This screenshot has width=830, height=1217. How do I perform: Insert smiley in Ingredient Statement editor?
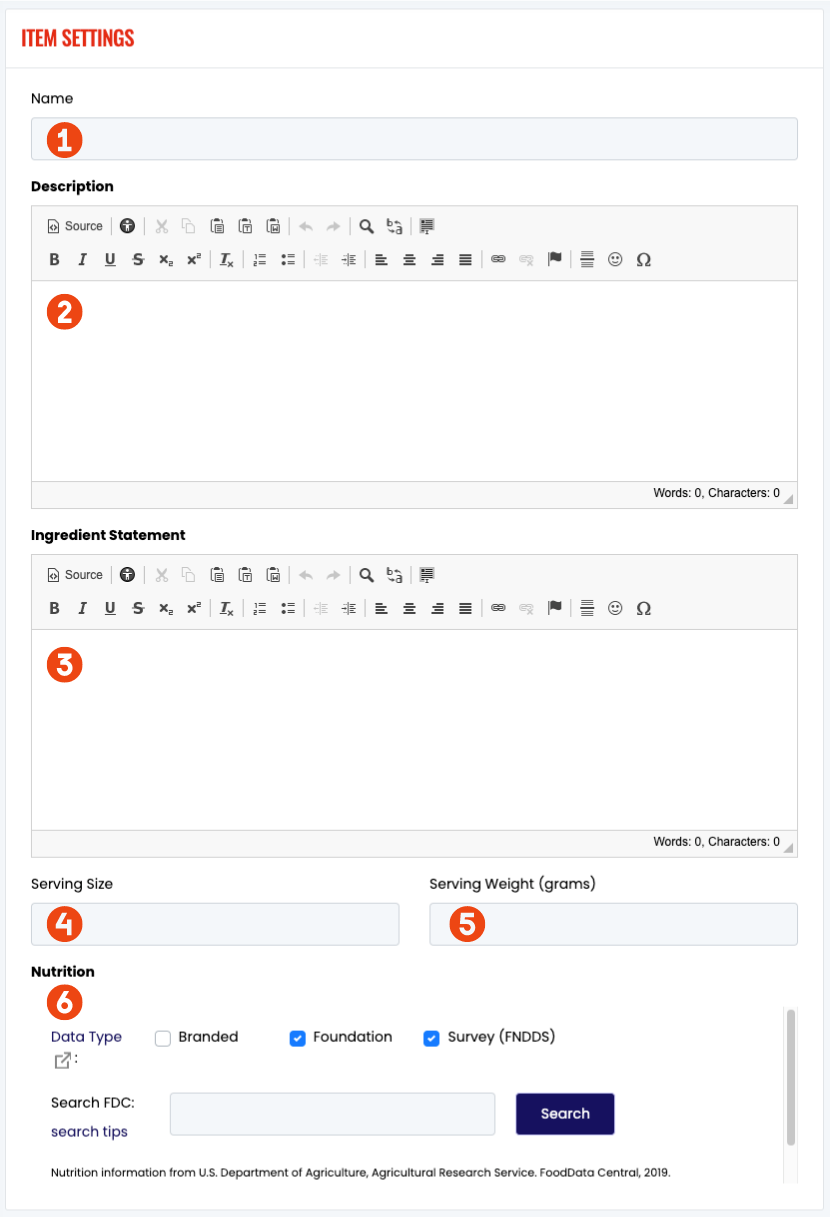[x=615, y=609]
